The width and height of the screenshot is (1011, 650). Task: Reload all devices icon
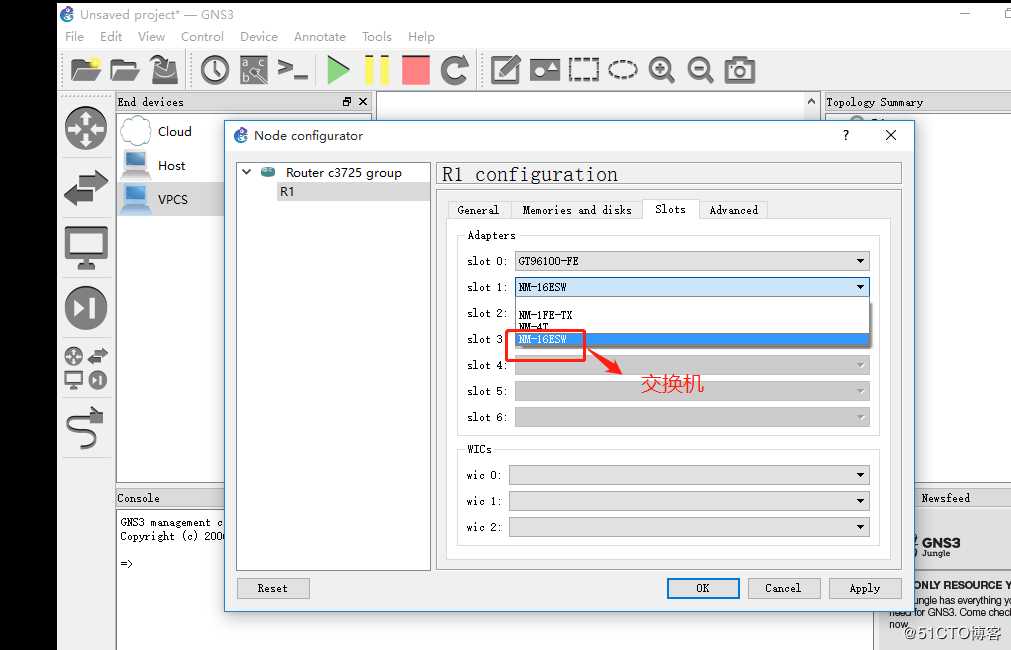pos(455,70)
